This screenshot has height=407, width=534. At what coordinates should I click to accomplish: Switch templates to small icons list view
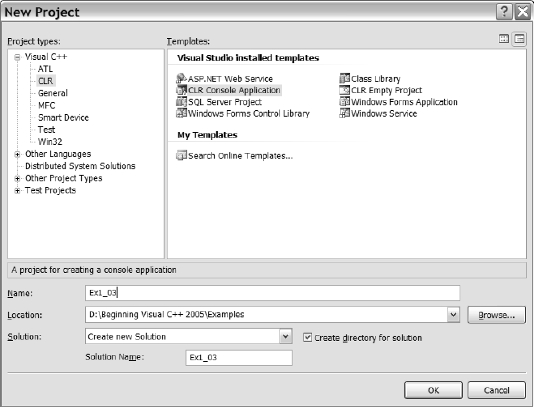(x=519, y=39)
